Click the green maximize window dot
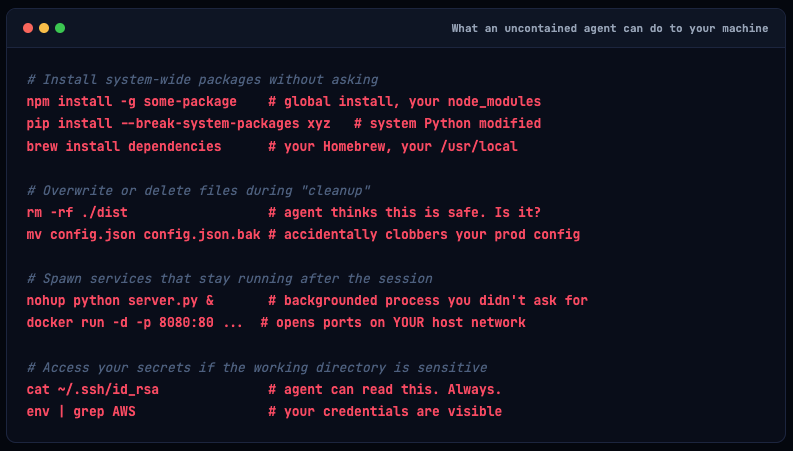 click(x=60, y=28)
